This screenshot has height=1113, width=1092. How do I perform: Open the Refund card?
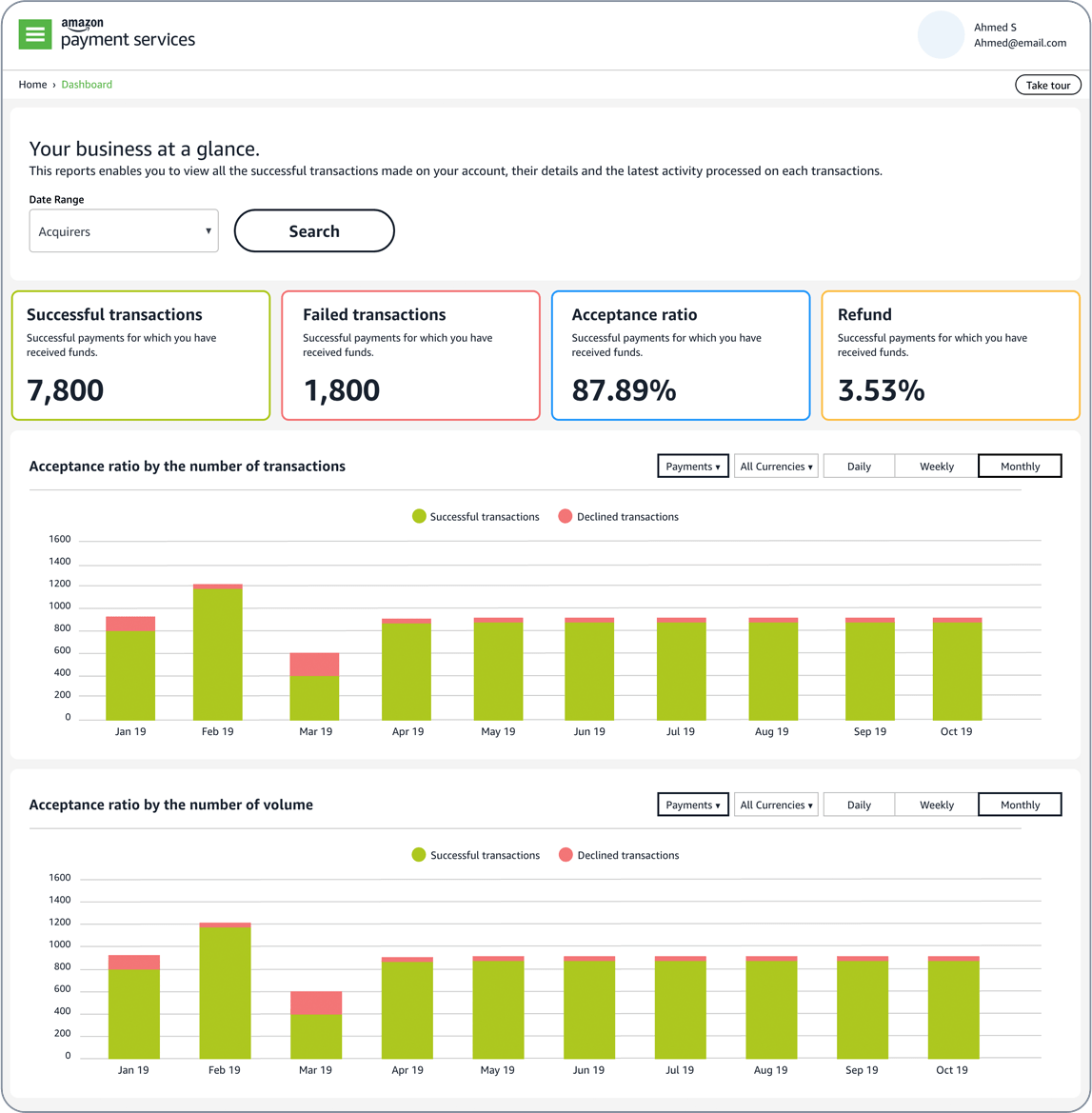(950, 355)
